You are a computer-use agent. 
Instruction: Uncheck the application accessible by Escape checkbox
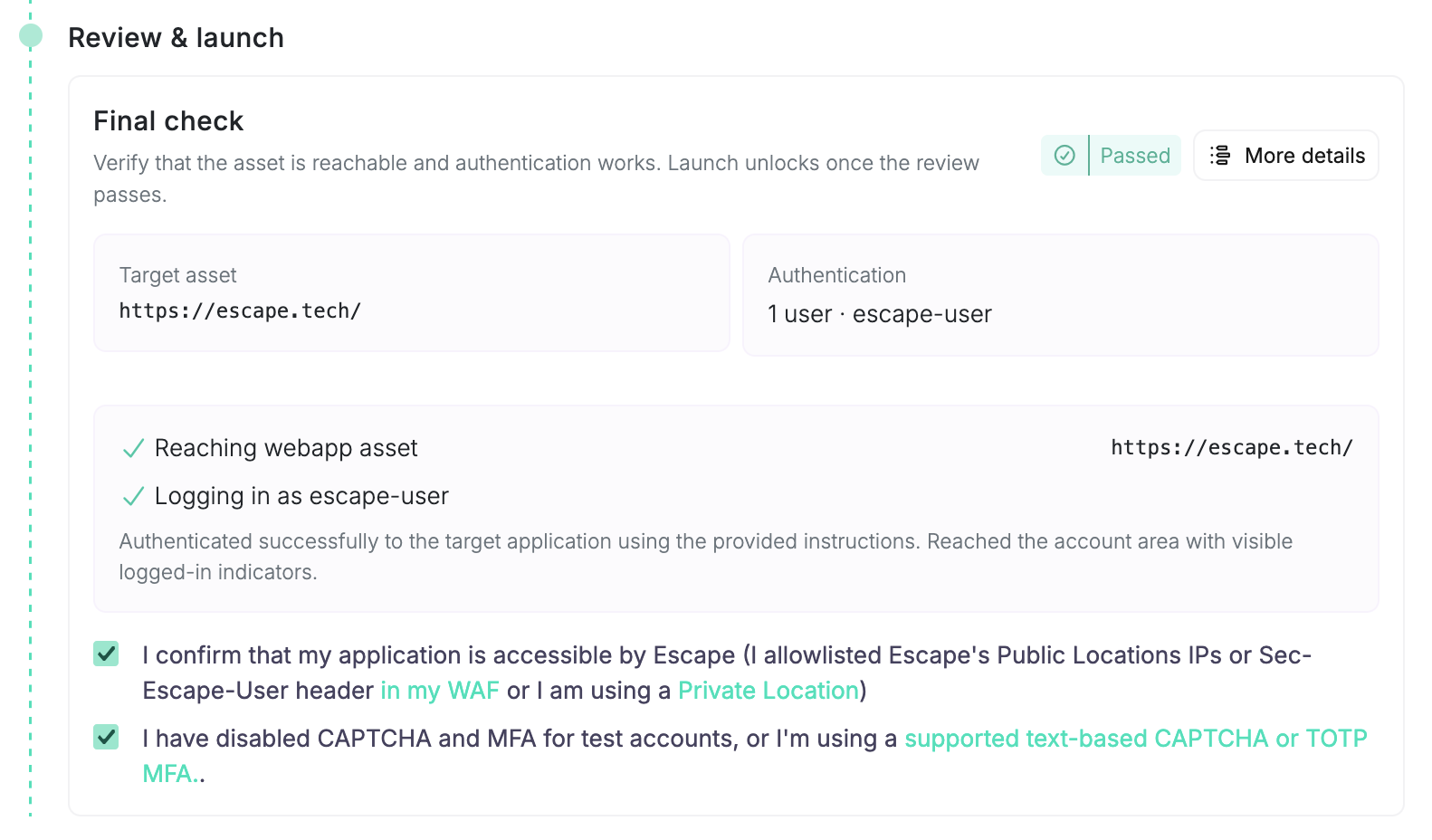[x=107, y=654]
